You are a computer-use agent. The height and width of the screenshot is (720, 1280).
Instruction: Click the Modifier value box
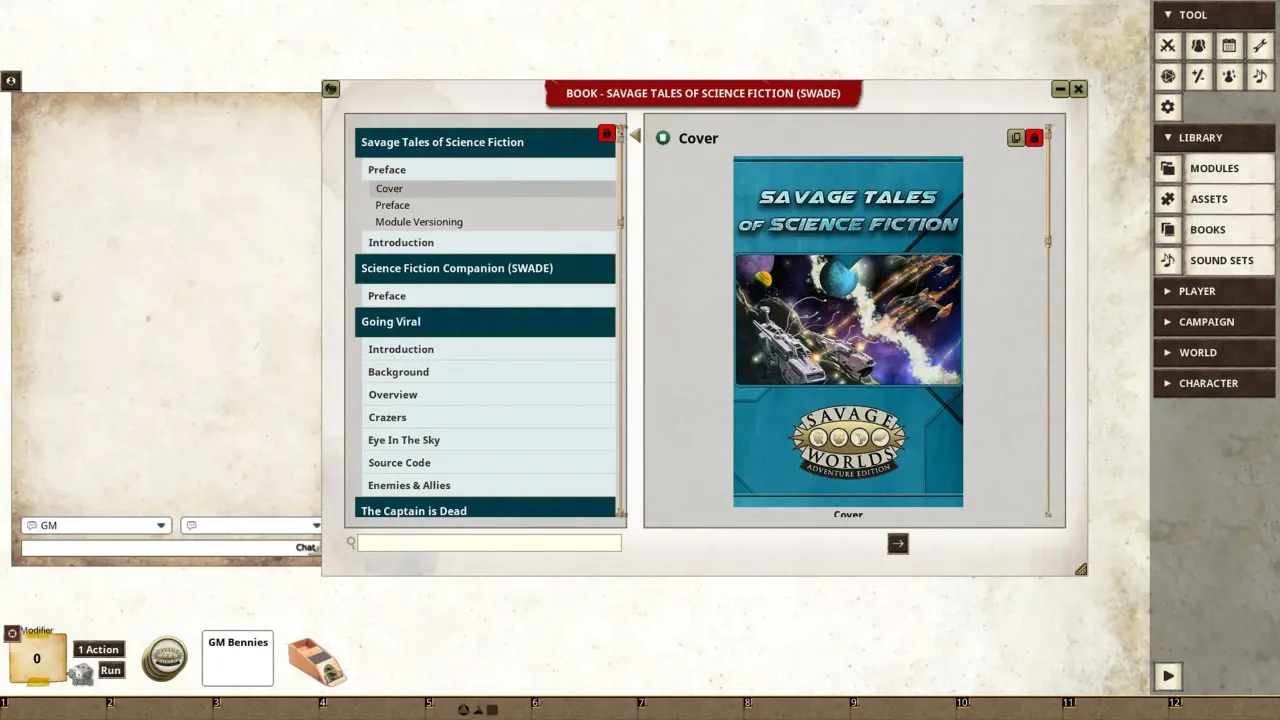click(37, 658)
